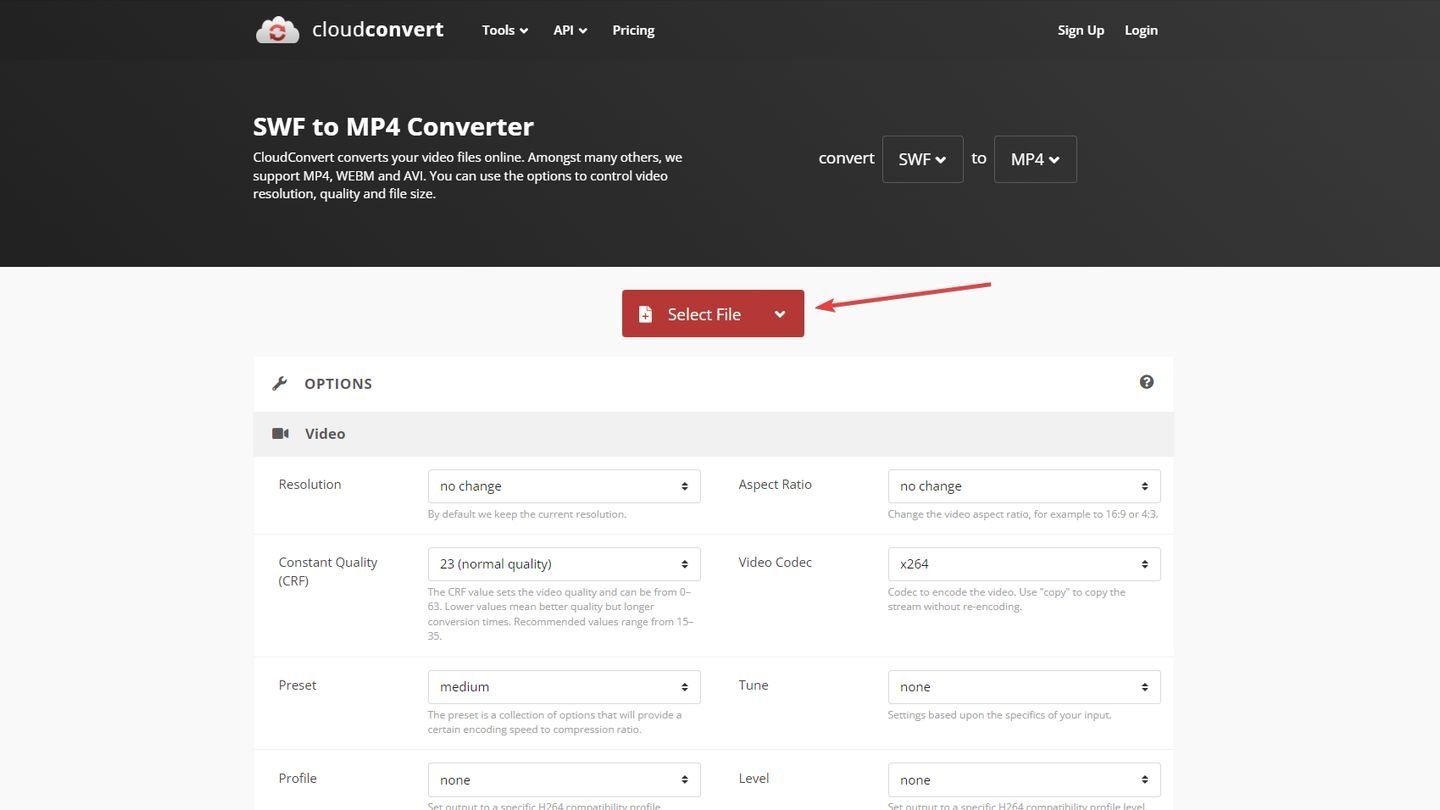Screen dimensions: 1440x810
Task: Open the Level dropdown
Action: (x=1024, y=780)
